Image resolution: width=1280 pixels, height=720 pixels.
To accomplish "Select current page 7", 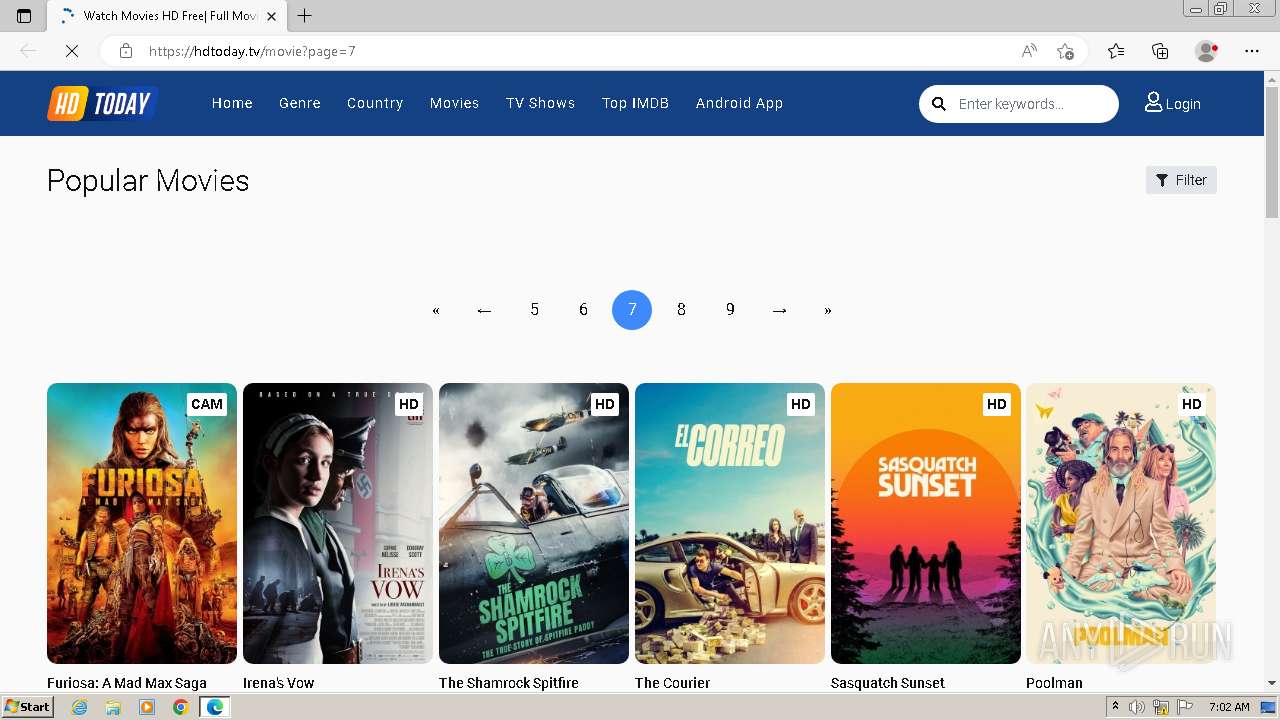I will click(x=632, y=310).
